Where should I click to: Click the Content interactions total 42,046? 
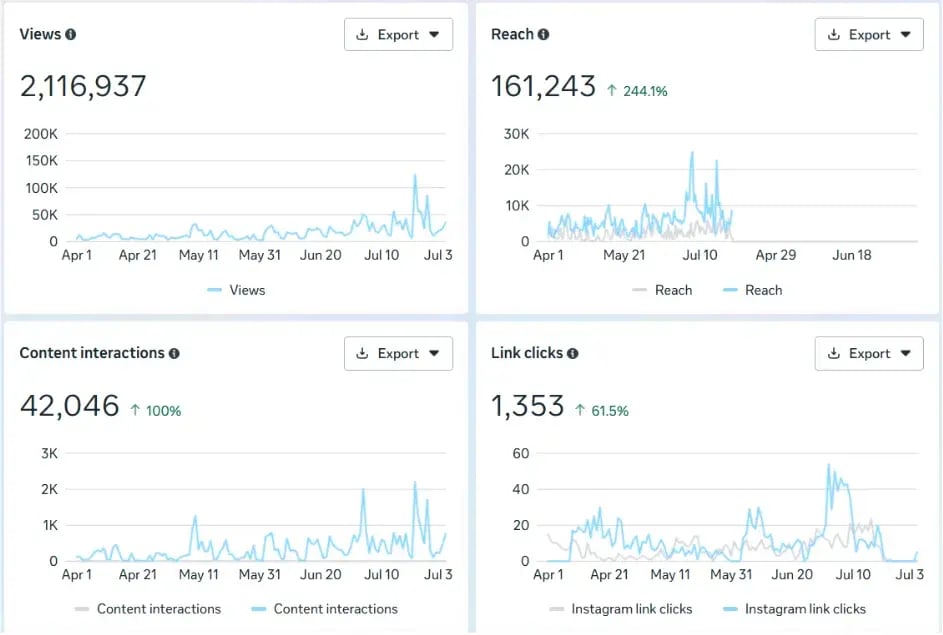coord(70,405)
